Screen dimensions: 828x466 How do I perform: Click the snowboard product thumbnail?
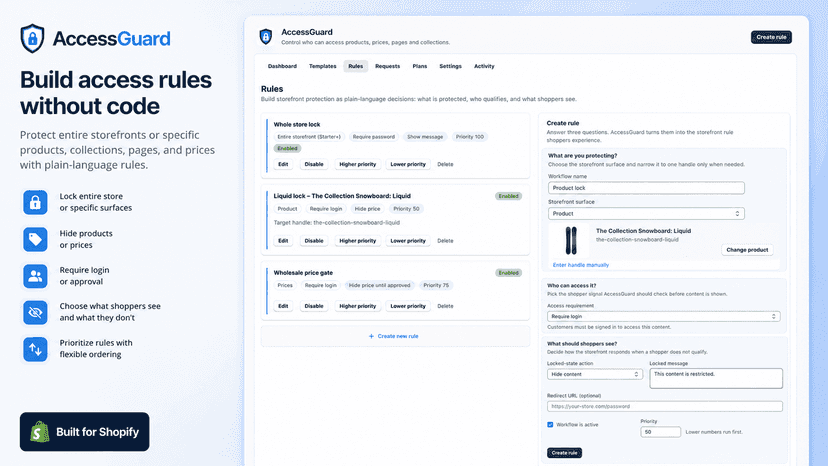tap(571, 240)
